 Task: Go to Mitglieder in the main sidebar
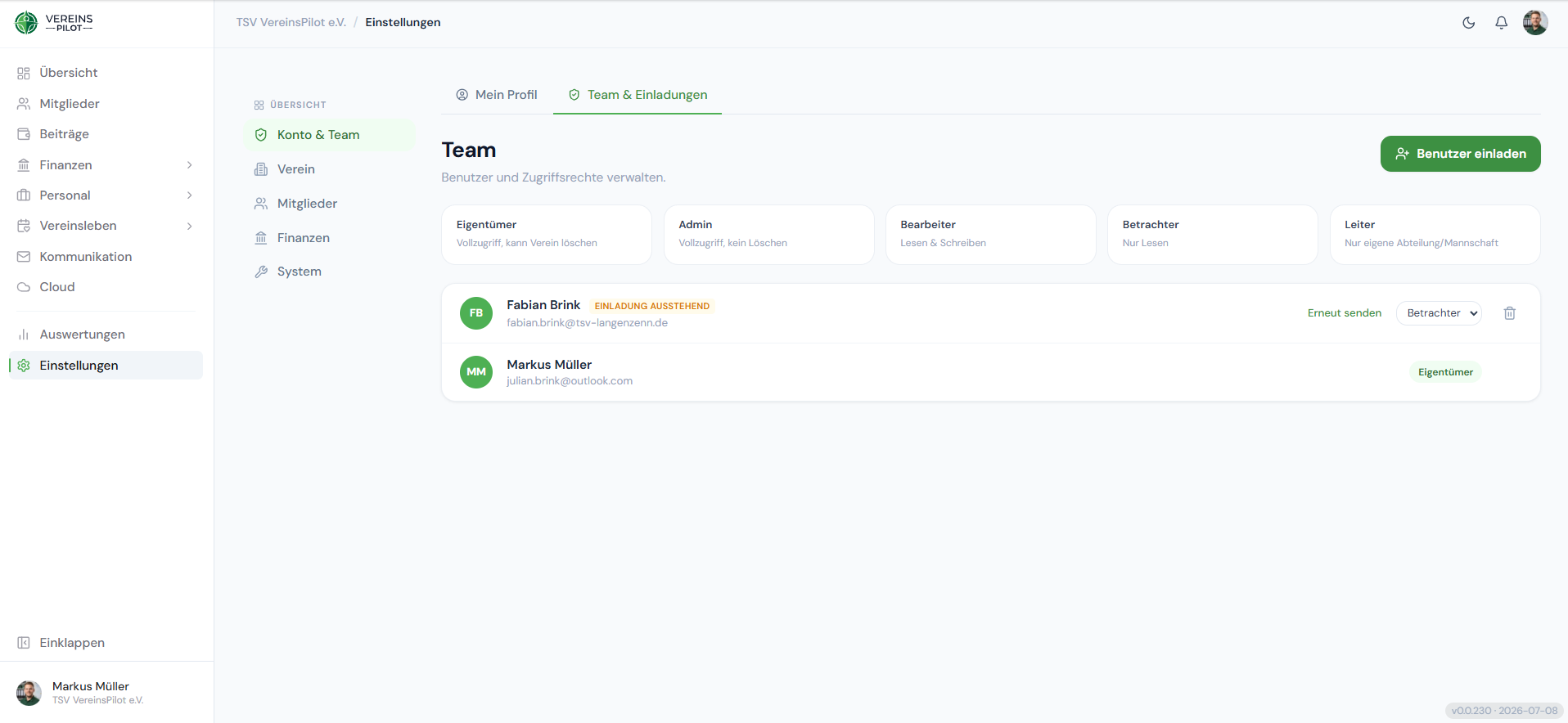(106, 104)
